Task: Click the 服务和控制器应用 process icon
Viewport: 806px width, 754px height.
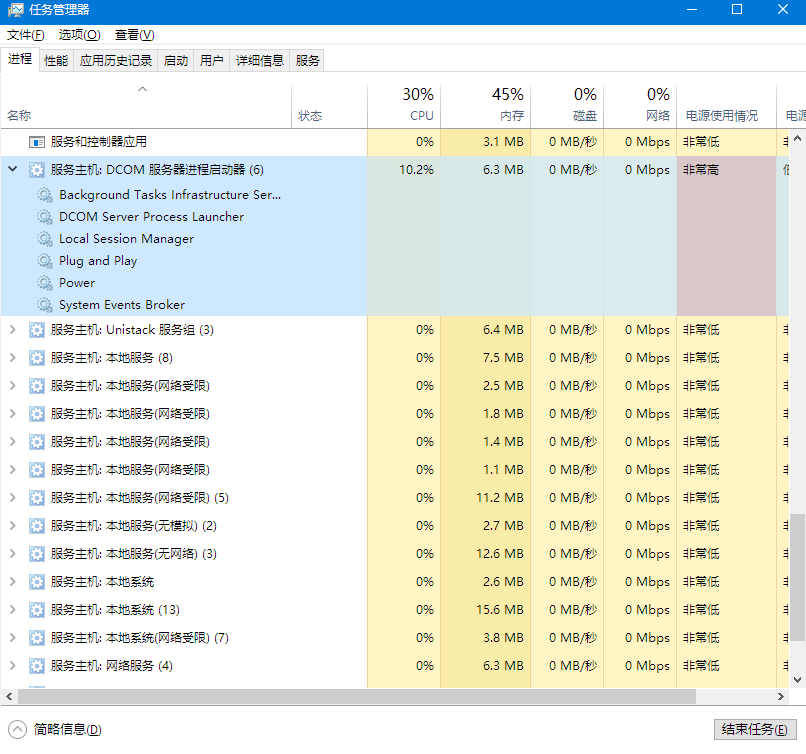Action: click(x=37, y=142)
